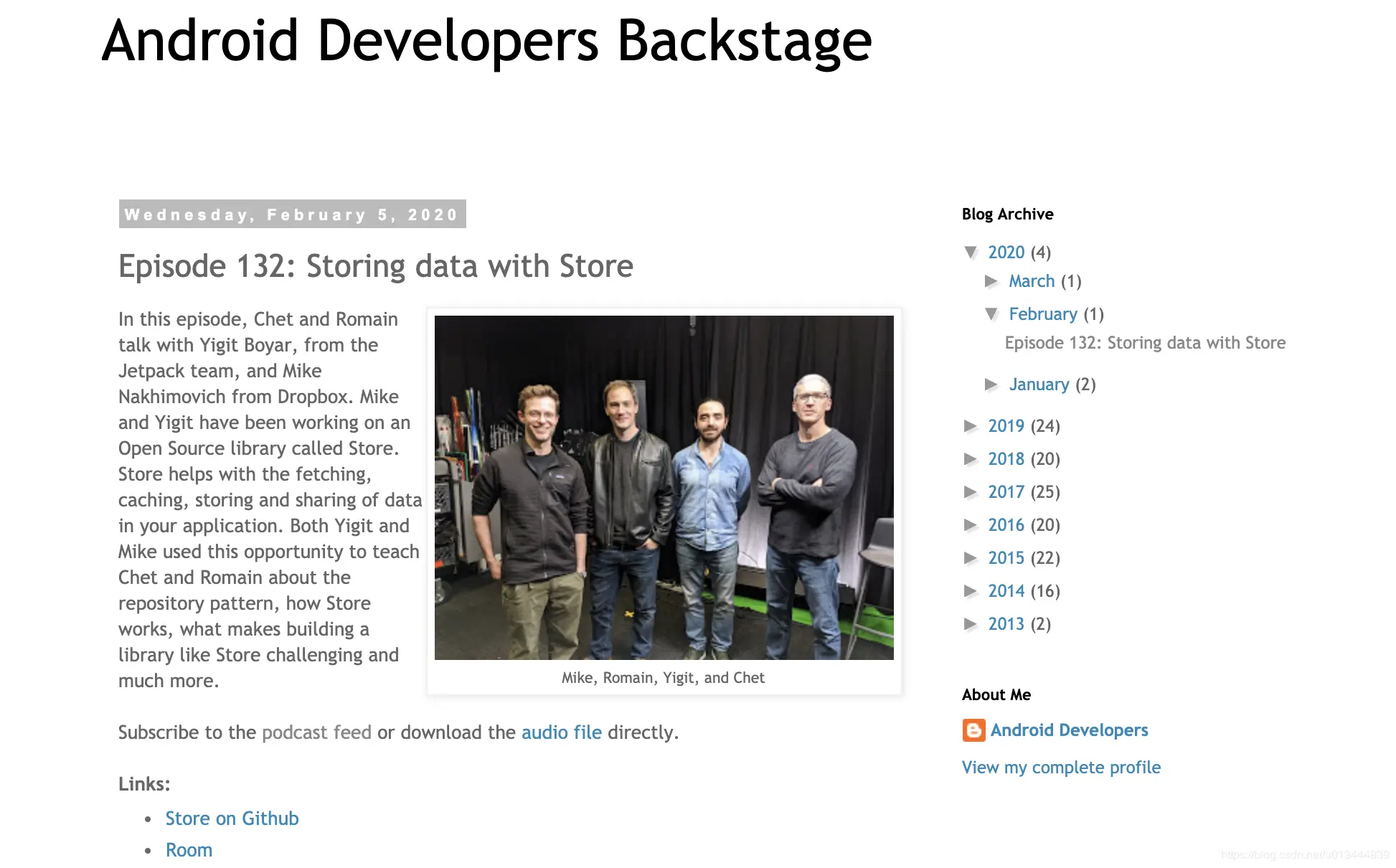The image size is (1396, 868).
Task: Expand the March archive arrow
Action: 991,281
